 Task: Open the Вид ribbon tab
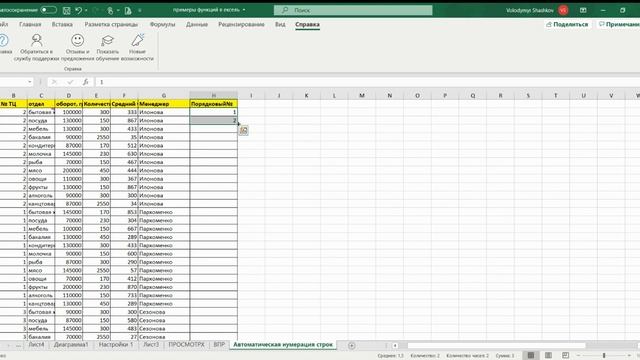pos(280,24)
